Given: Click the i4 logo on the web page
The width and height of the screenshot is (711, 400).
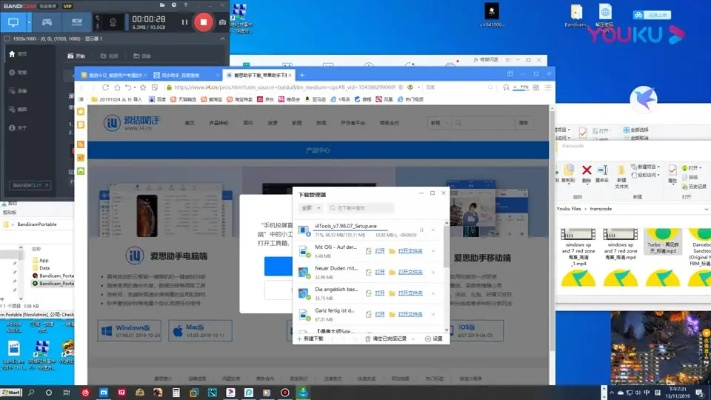Looking at the screenshot, I should click(x=131, y=122).
